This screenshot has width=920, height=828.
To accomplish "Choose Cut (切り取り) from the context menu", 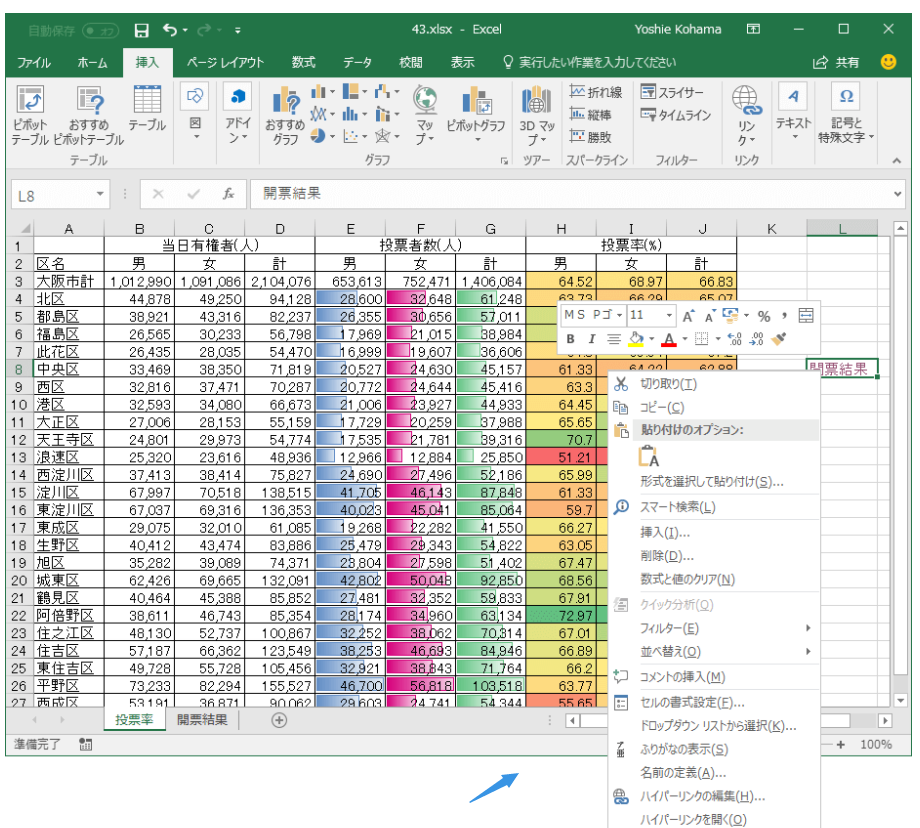I will 714,384.
